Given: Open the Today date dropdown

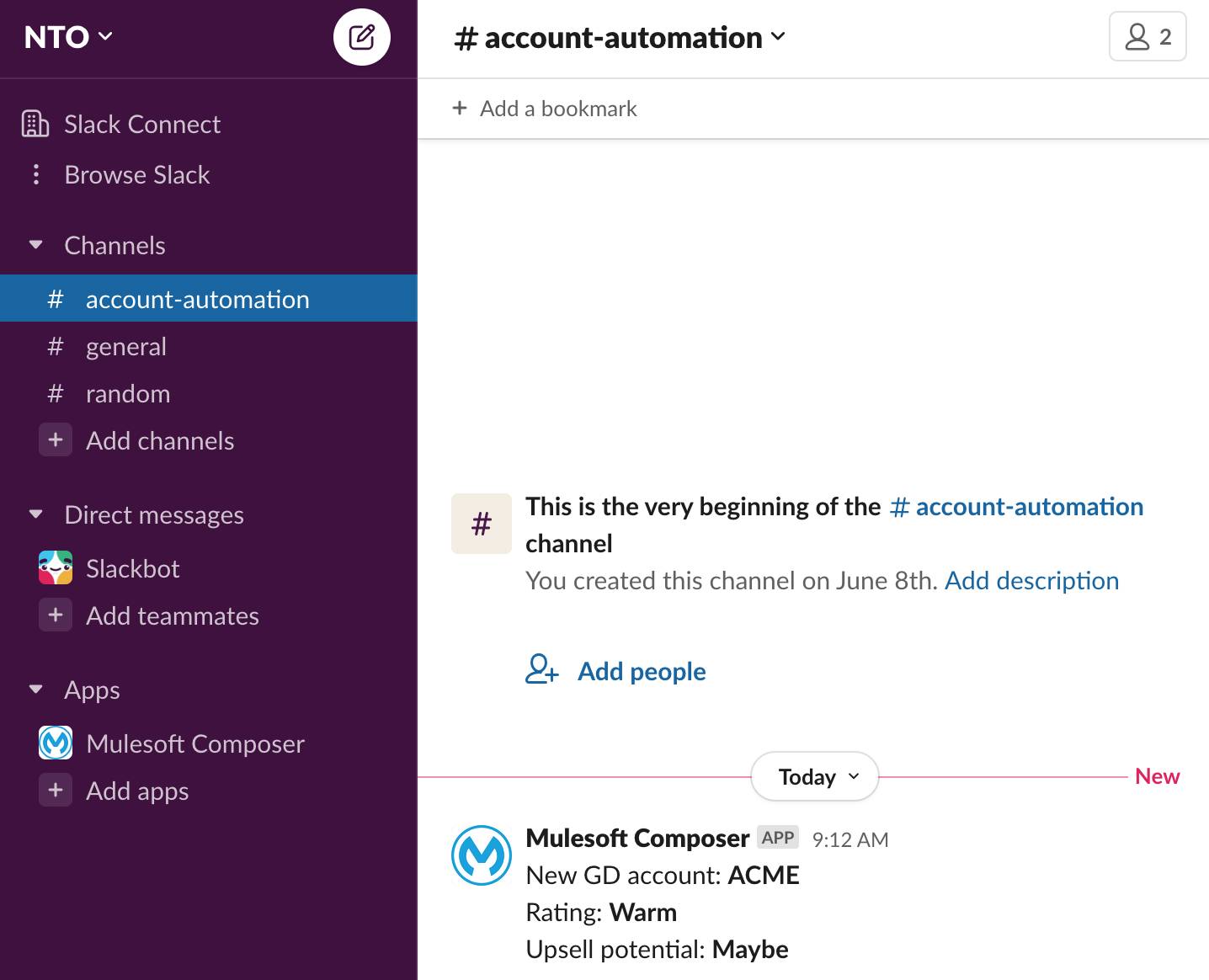Looking at the screenshot, I should tap(815, 776).
